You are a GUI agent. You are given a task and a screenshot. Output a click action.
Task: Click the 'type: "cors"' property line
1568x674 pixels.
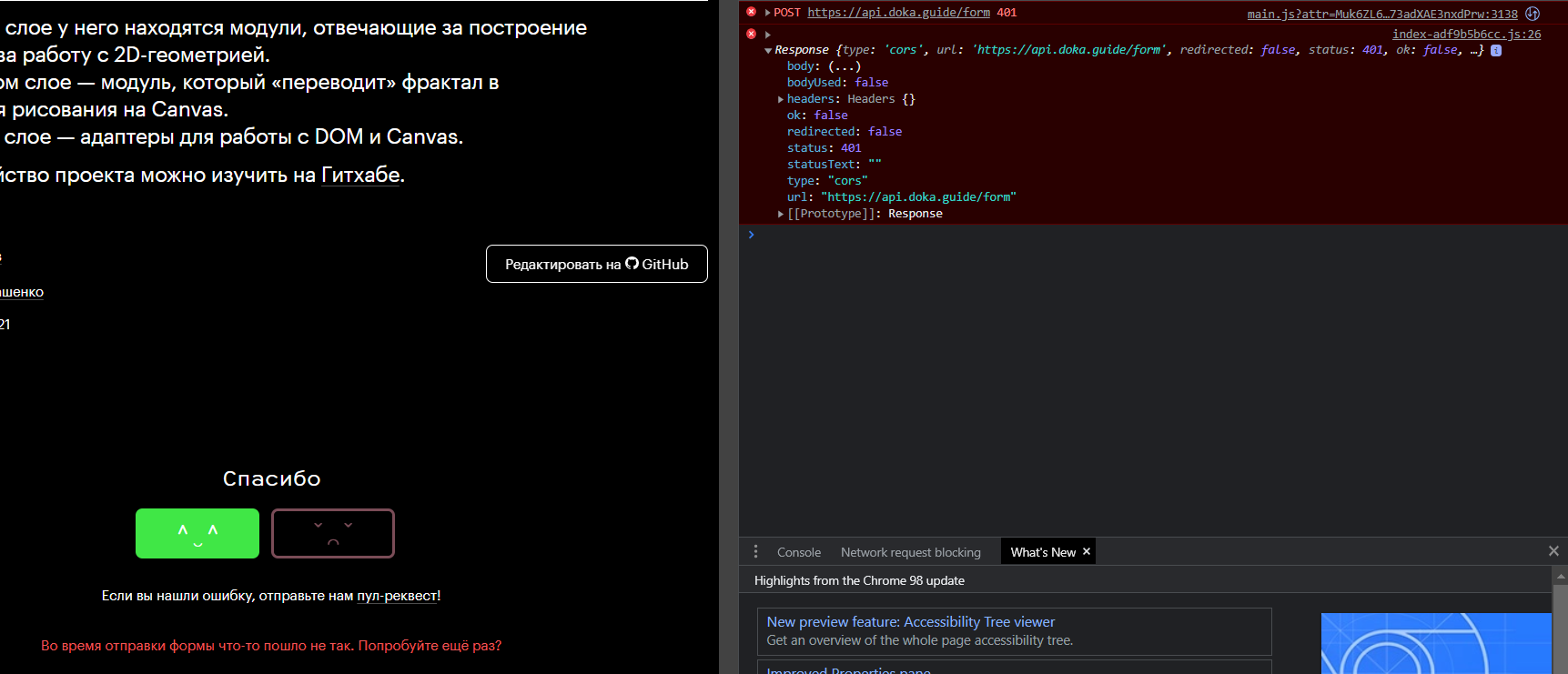(x=827, y=181)
